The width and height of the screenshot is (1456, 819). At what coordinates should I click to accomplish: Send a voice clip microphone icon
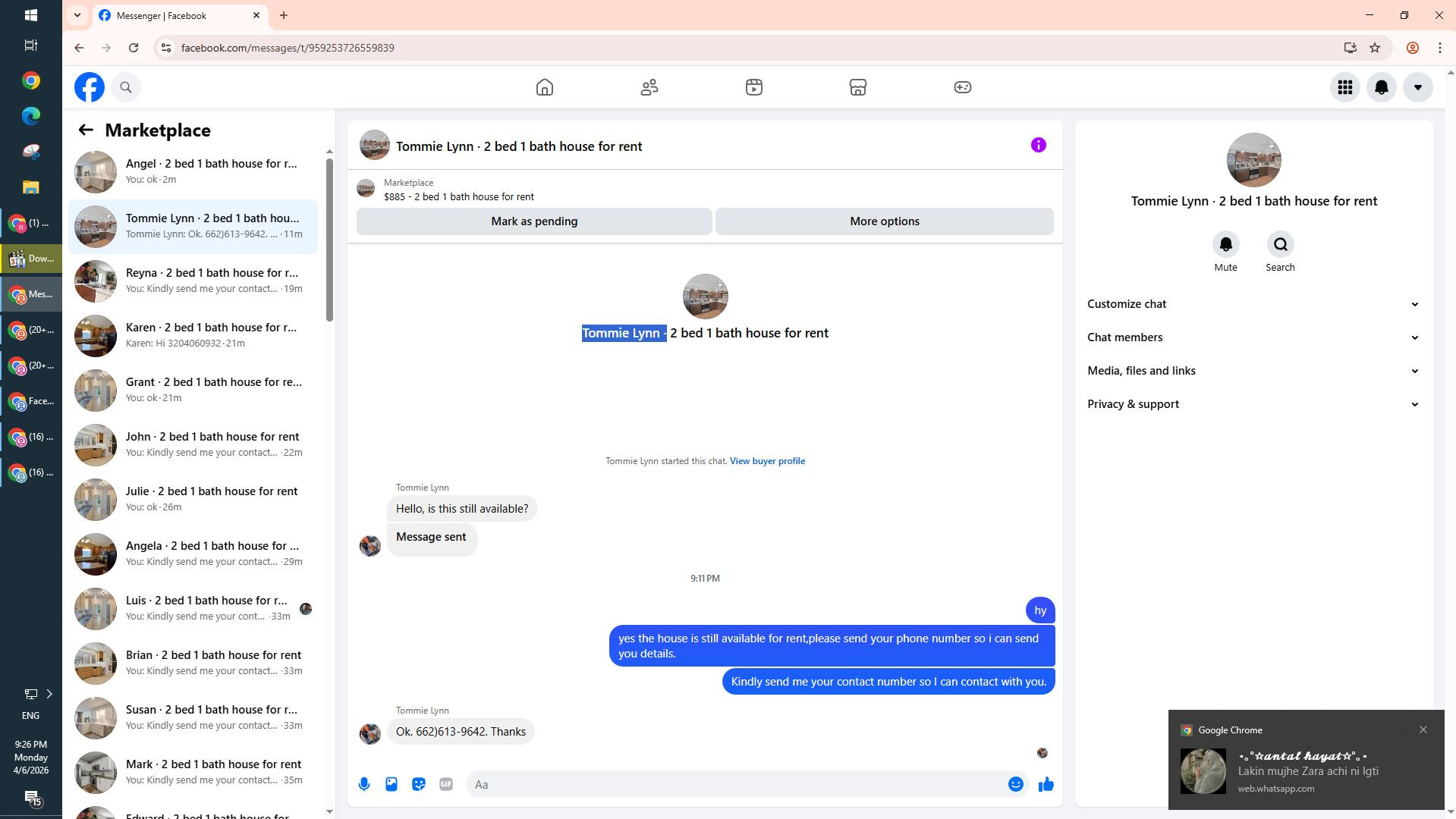(x=364, y=785)
